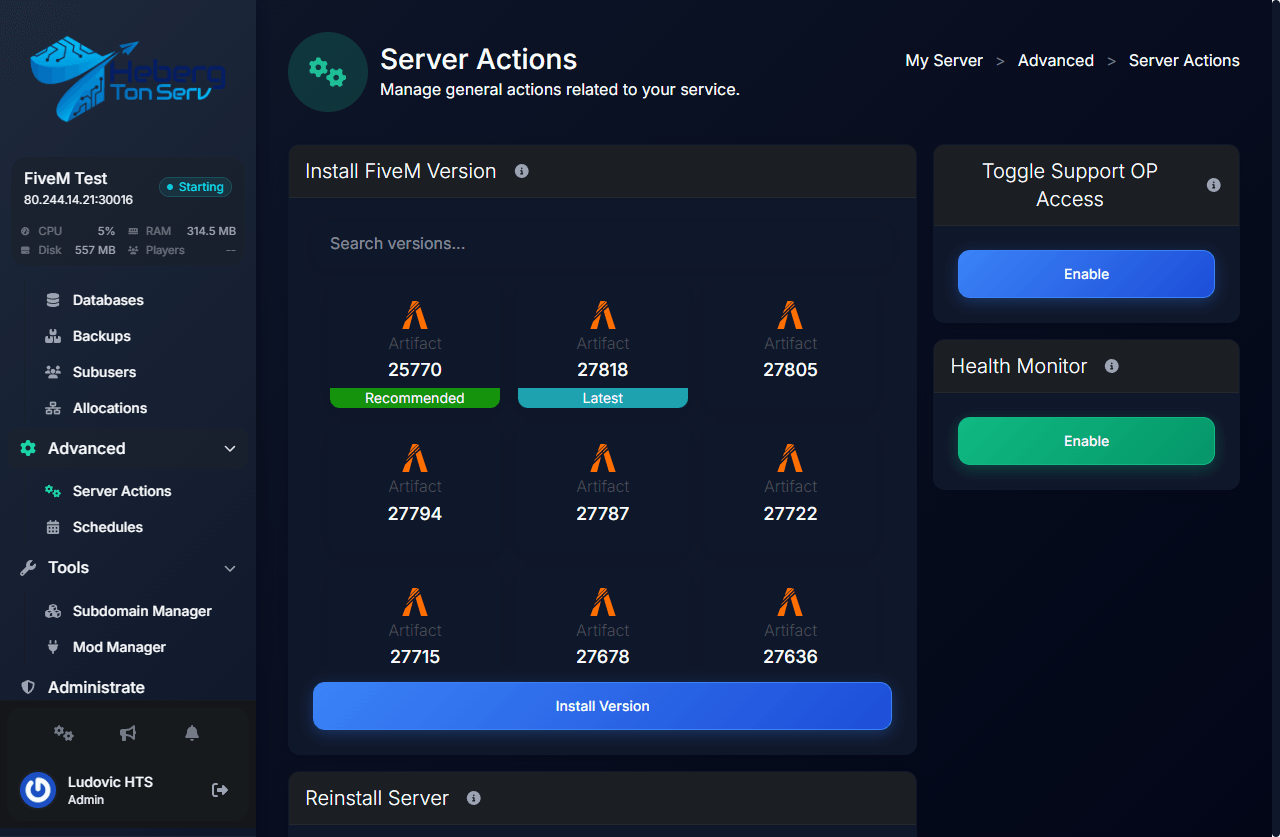Click Server Actions breadcrumb link
This screenshot has width=1280, height=837.
click(1184, 60)
